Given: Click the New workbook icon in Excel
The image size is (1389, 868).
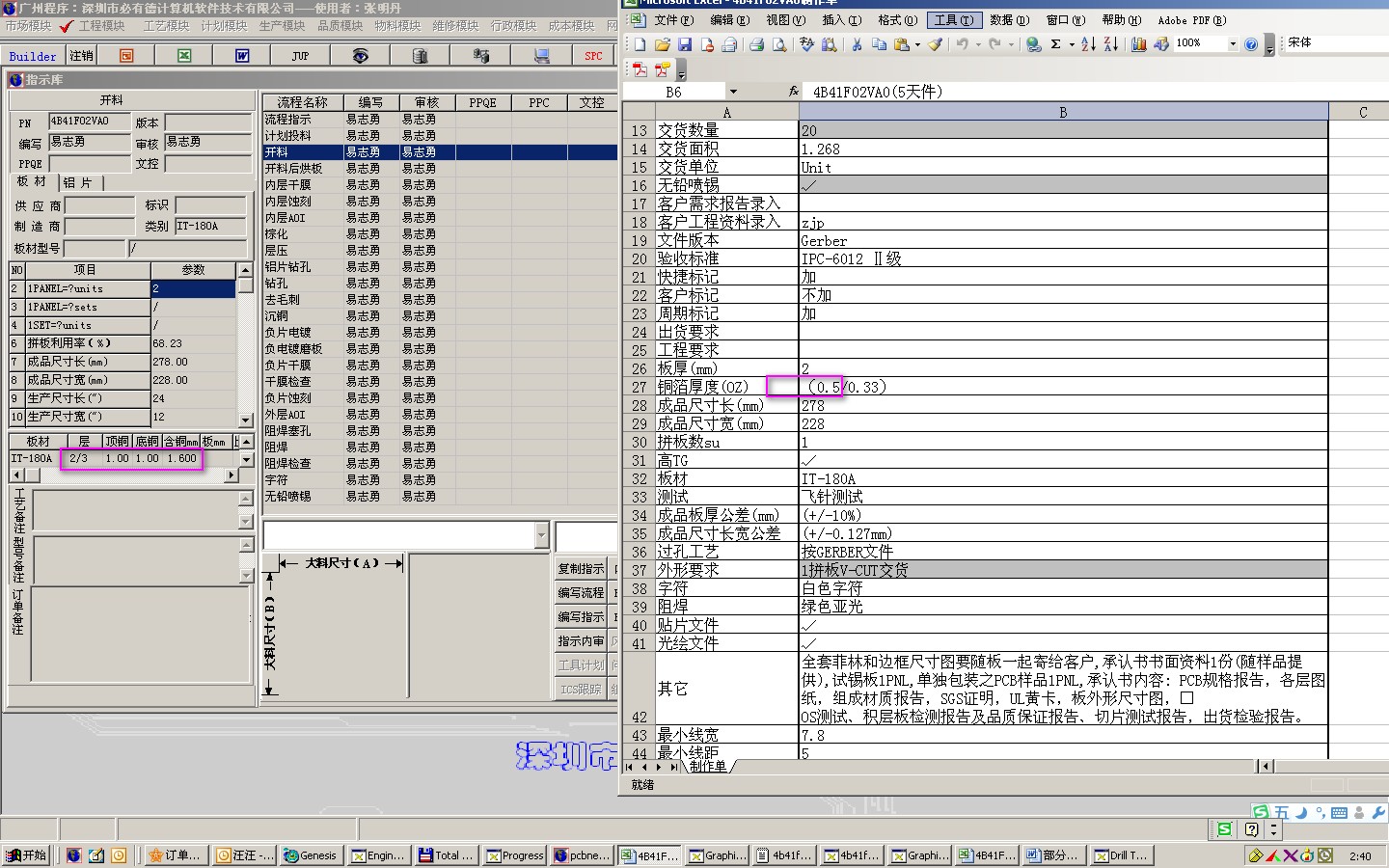Looking at the screenshot, I should [x=640, y=44].
